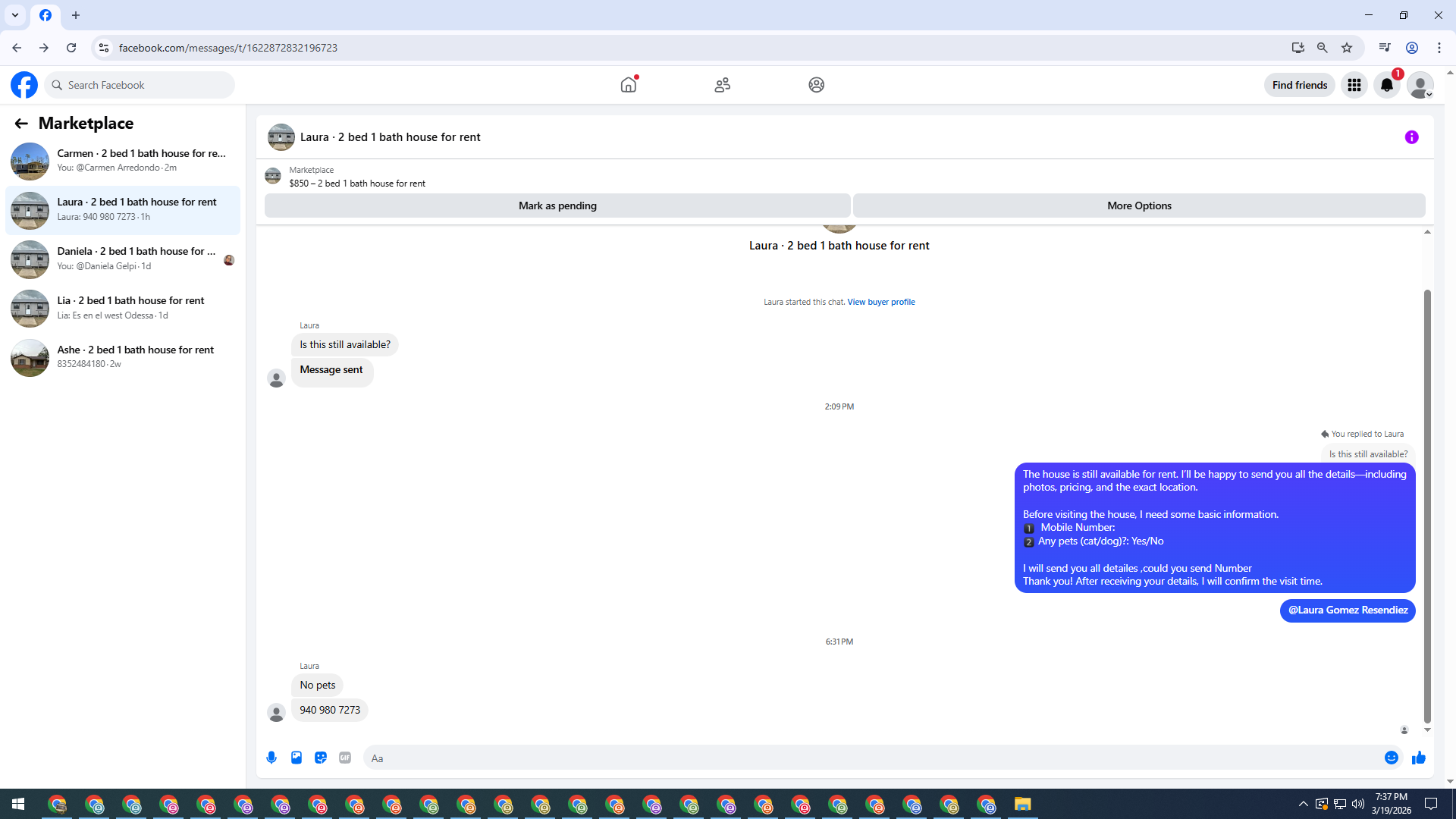Click the Mark as pending button
This screenshot has height=819, width=1456.
click(557, 206)
